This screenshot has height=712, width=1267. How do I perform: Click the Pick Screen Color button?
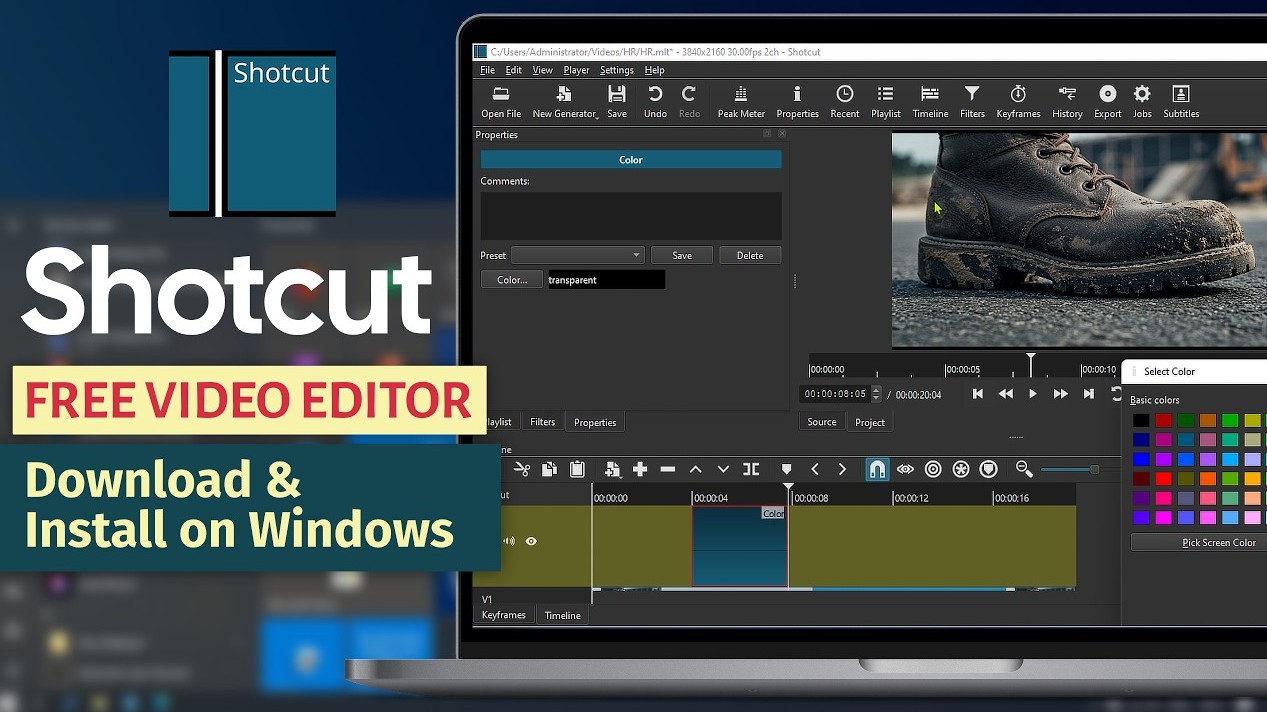pos(1218,542)
